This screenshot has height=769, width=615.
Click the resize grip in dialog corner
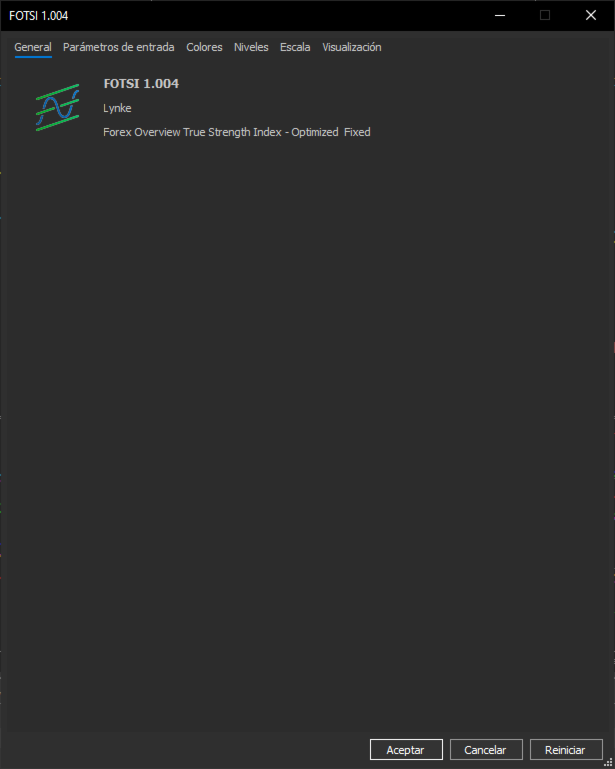608,762
